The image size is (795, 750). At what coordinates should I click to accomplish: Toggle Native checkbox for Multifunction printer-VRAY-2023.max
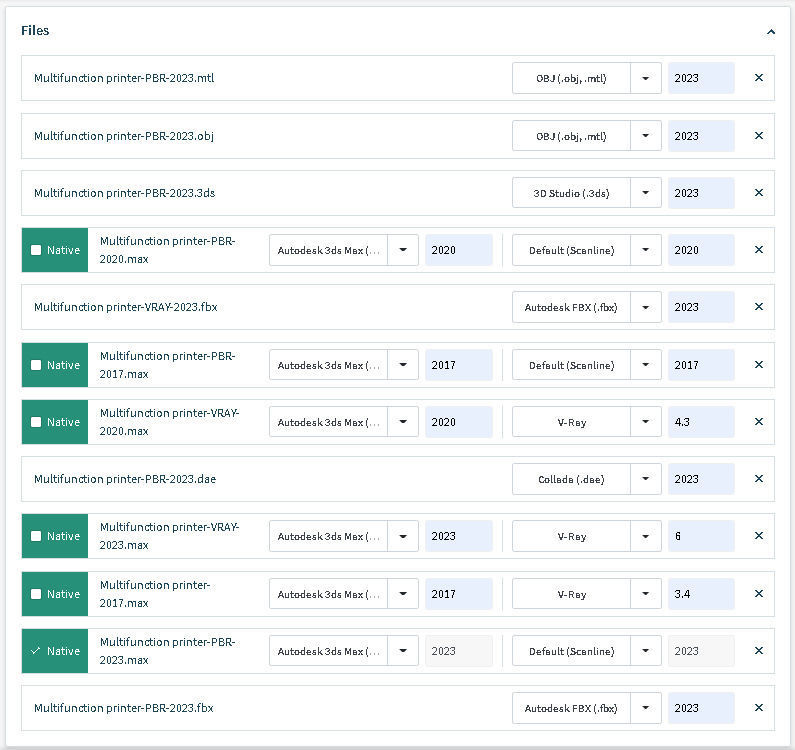[x=37, y=536]
